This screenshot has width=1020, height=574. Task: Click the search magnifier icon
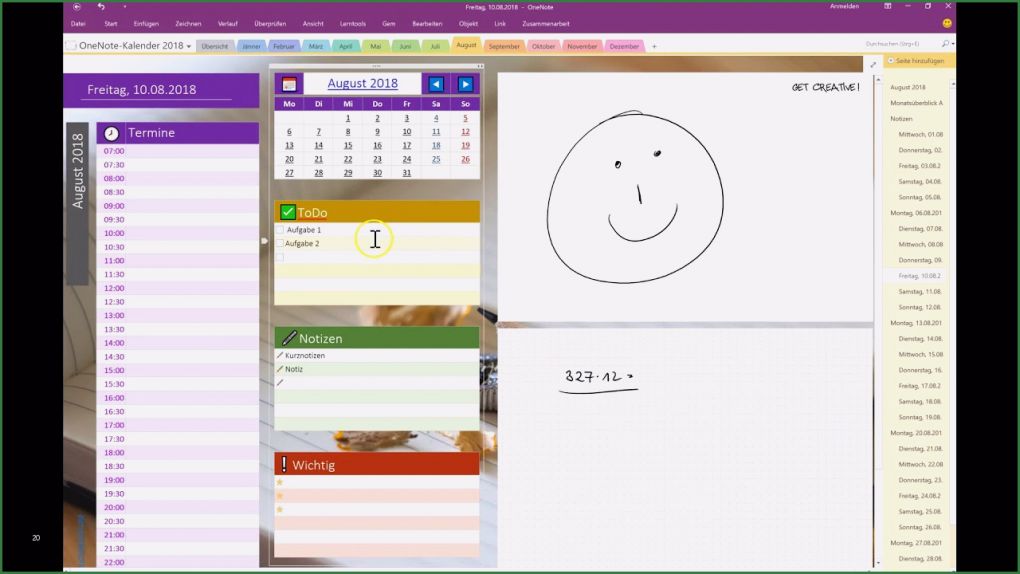(x=945, y=44)
